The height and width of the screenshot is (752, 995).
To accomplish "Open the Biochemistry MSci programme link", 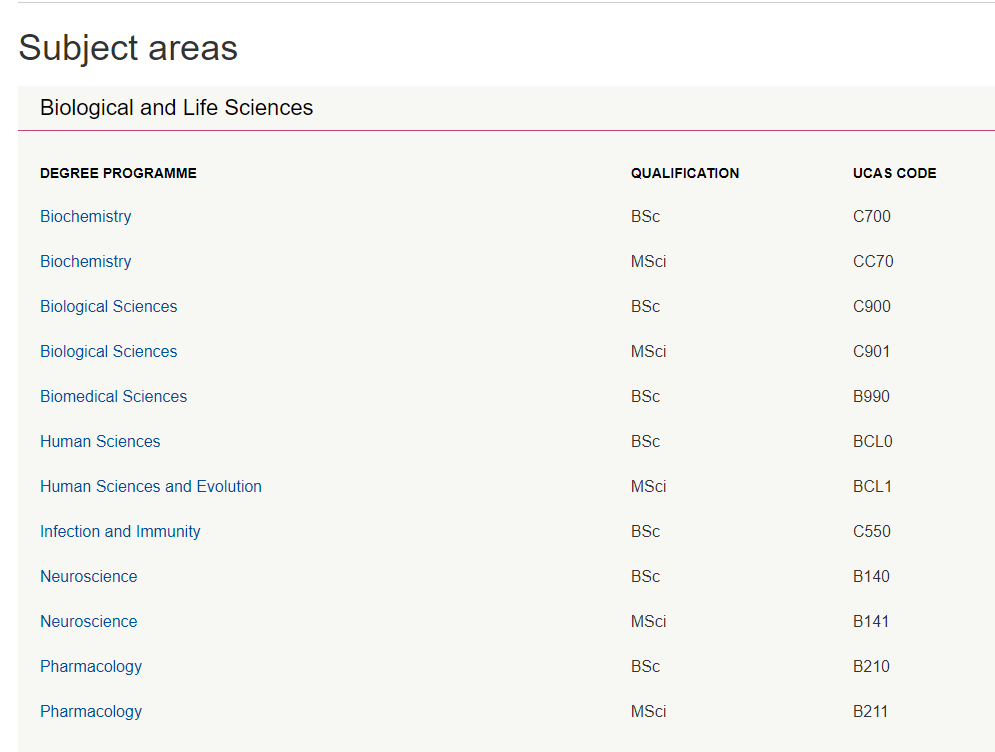I will coord(86,261).
